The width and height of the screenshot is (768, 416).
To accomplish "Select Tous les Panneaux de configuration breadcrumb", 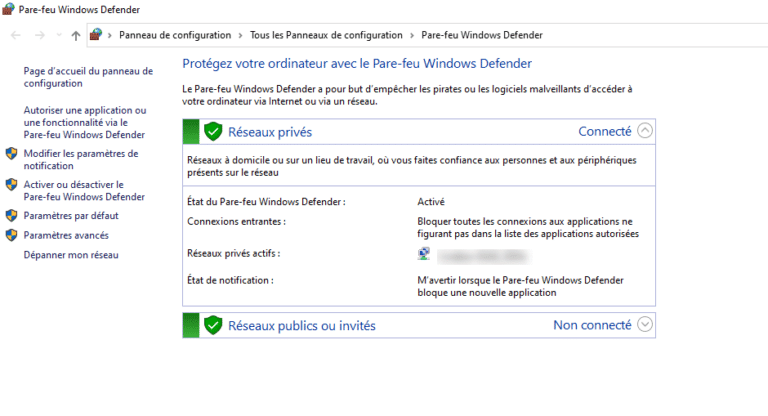I will click(x=326, y=35).
